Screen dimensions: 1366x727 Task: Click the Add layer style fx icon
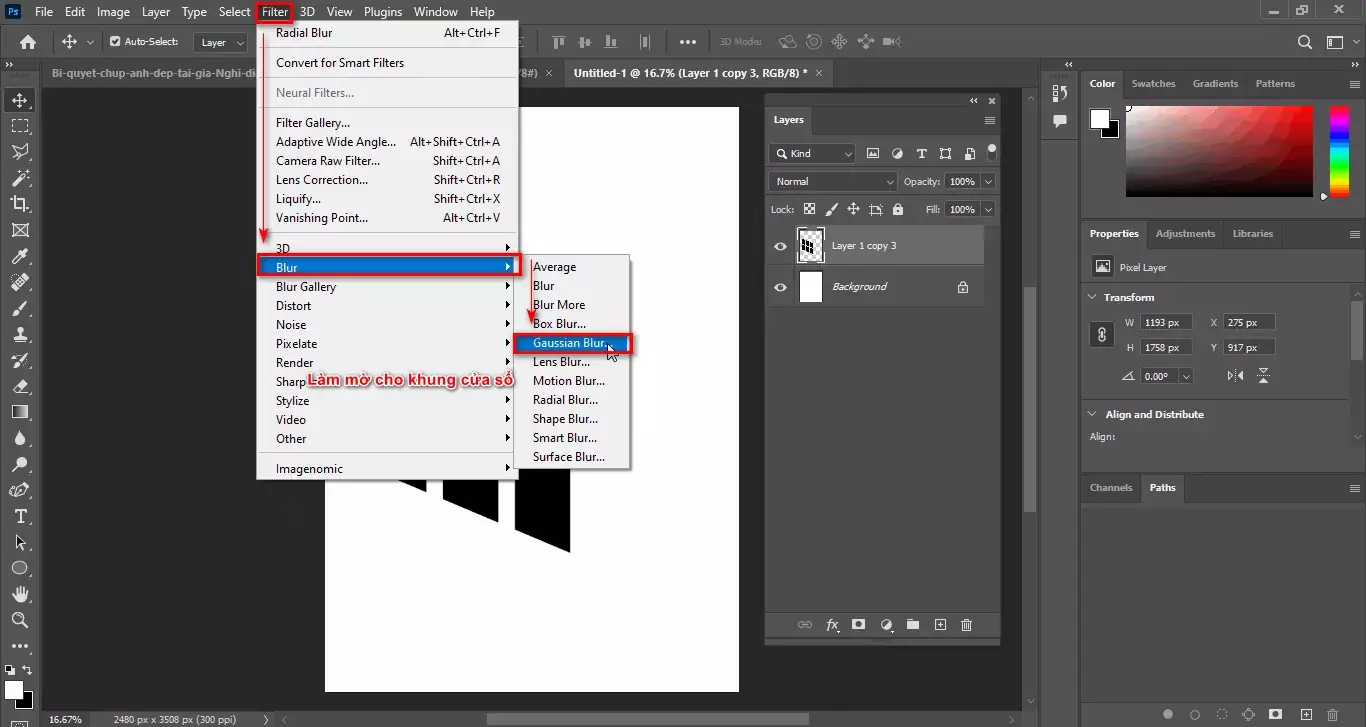tap(832, 624)
